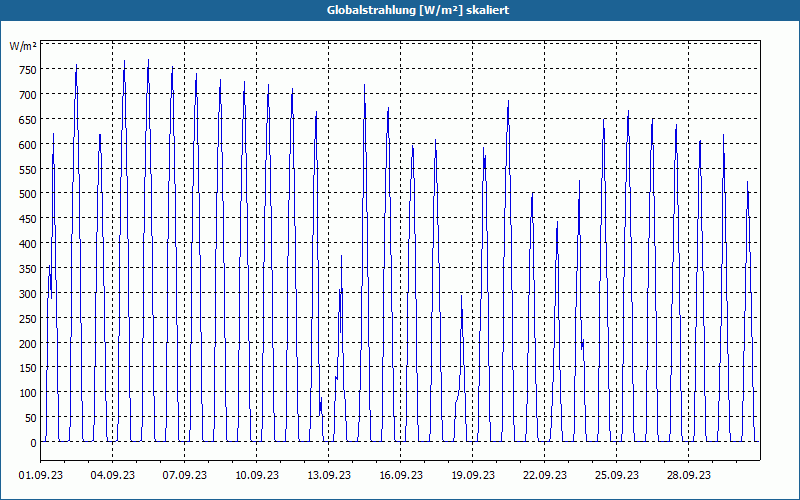Screen dimensions: 800x500
Task: Select the y-axis value '250'
Action: click(x=28, y=319)
